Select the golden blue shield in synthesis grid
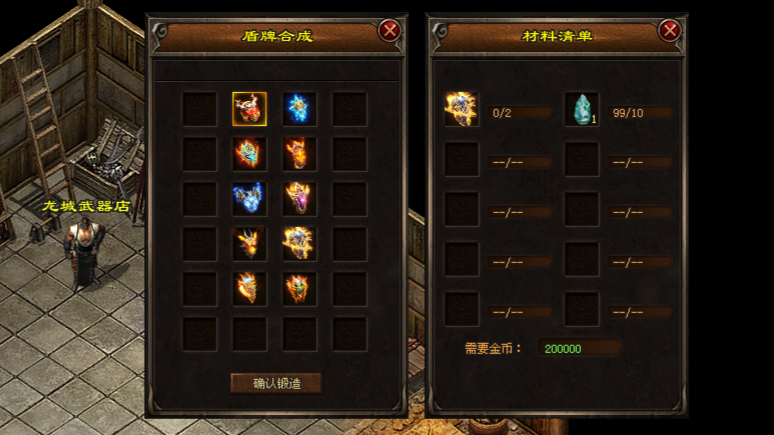The width and height of the screenshot is (774, 435). click(300, 244)
